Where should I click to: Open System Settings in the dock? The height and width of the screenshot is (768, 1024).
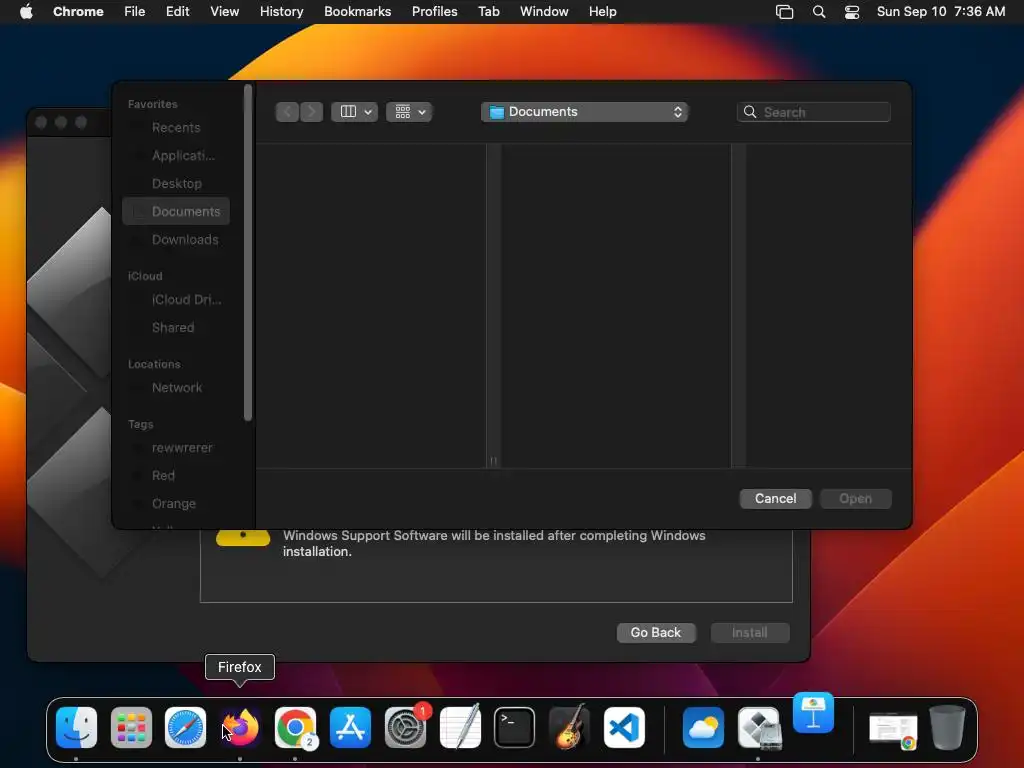pyautogui.click(x=405, y=728)
